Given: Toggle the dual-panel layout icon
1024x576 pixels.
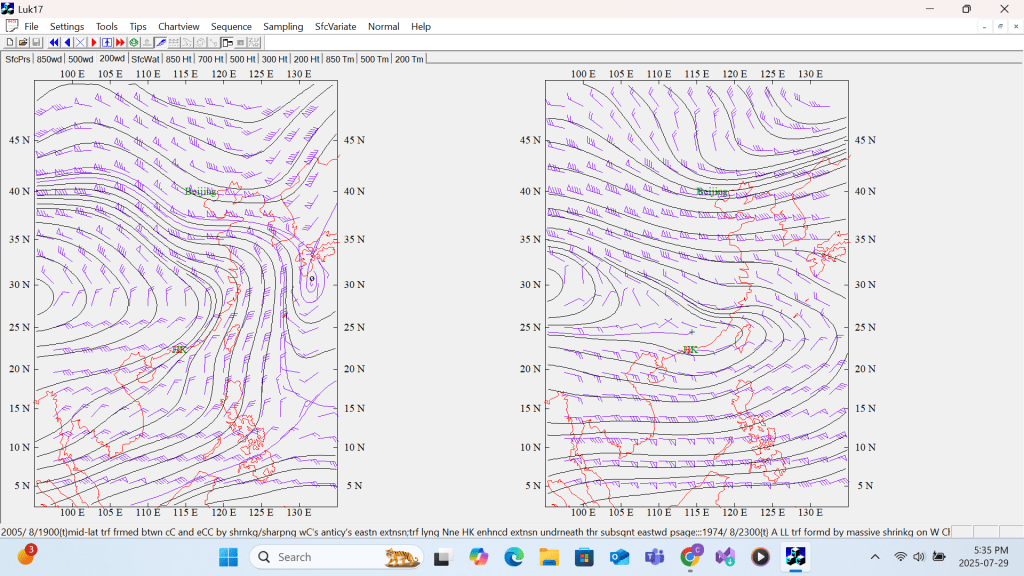Looking at the screenshot, I should (227, 43).
